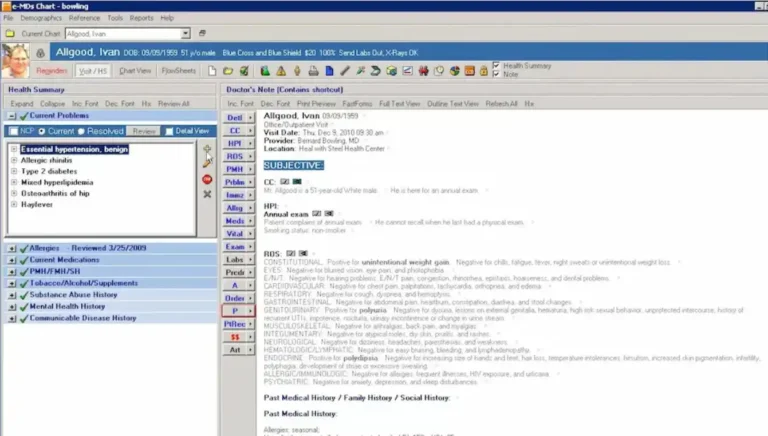This screenshot has width=768, height=436.
Task: Expand the Current Medications section
Action: (x=12, y=260)
